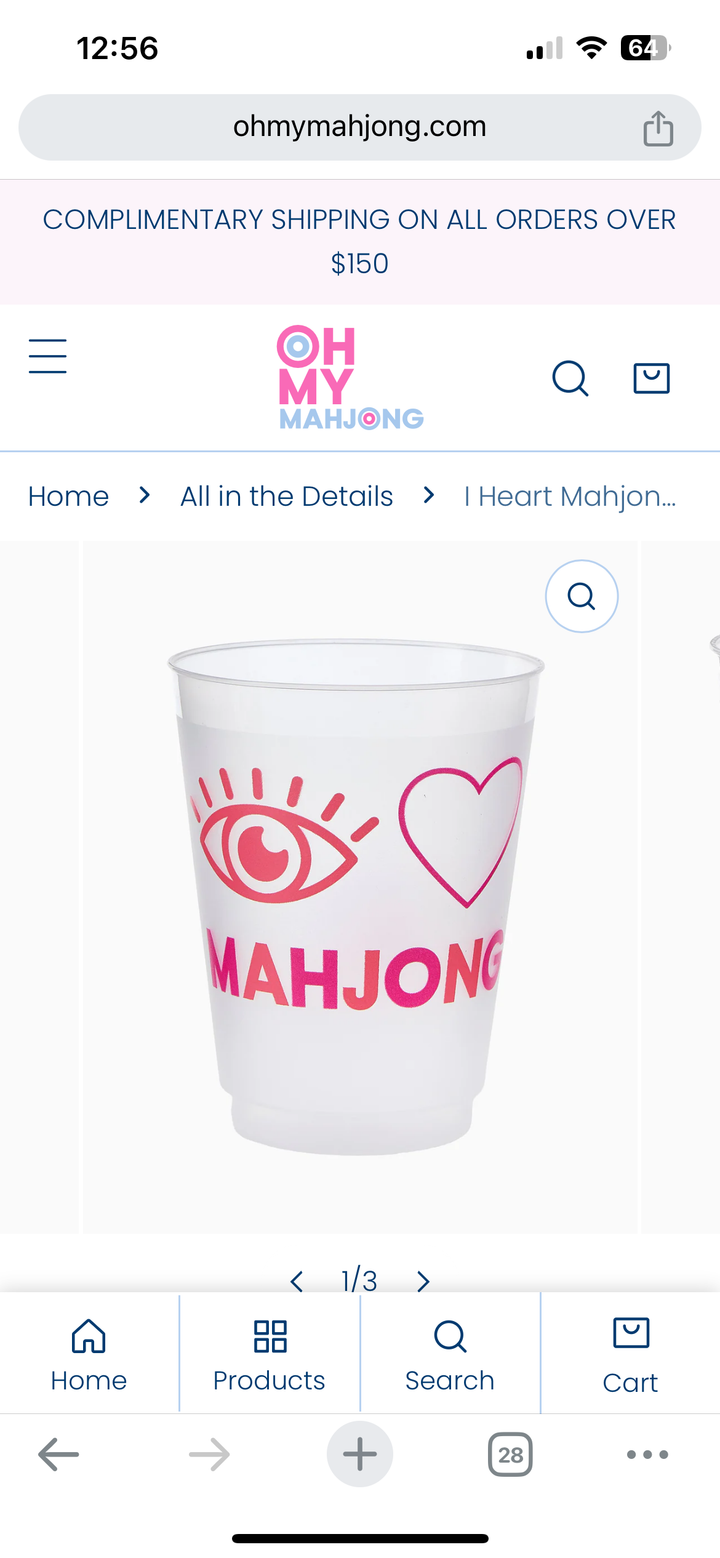Open a new tab with plus button

click(360, 1454)
